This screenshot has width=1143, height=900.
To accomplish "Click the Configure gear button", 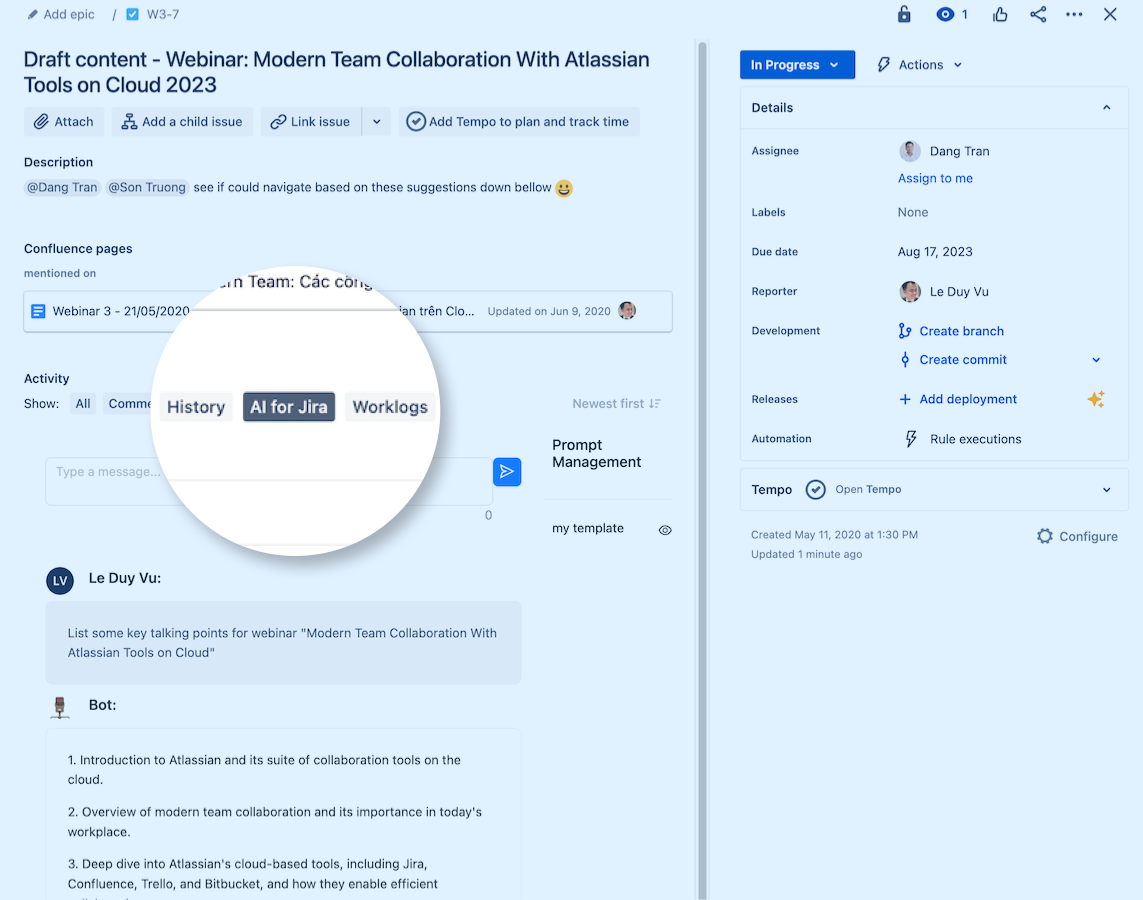I will click(1077, 536).
